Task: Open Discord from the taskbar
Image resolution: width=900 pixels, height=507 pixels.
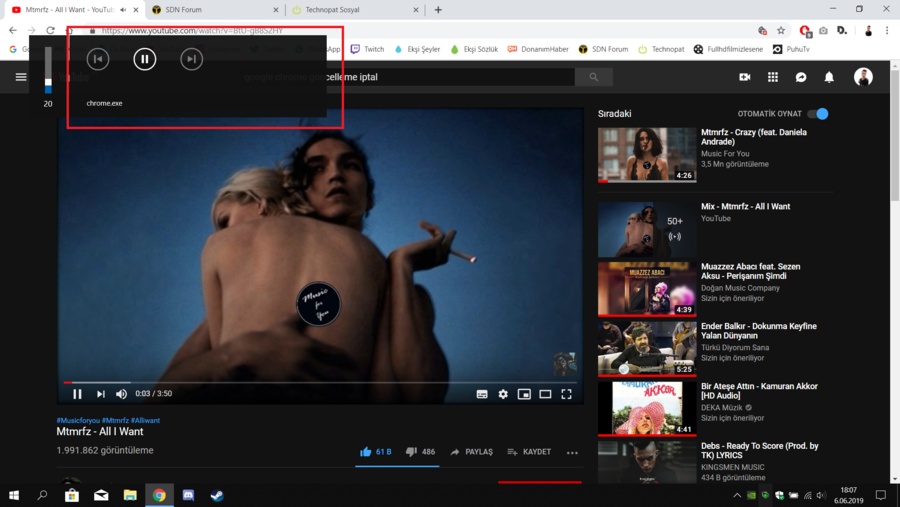Action: coord(188,495)
